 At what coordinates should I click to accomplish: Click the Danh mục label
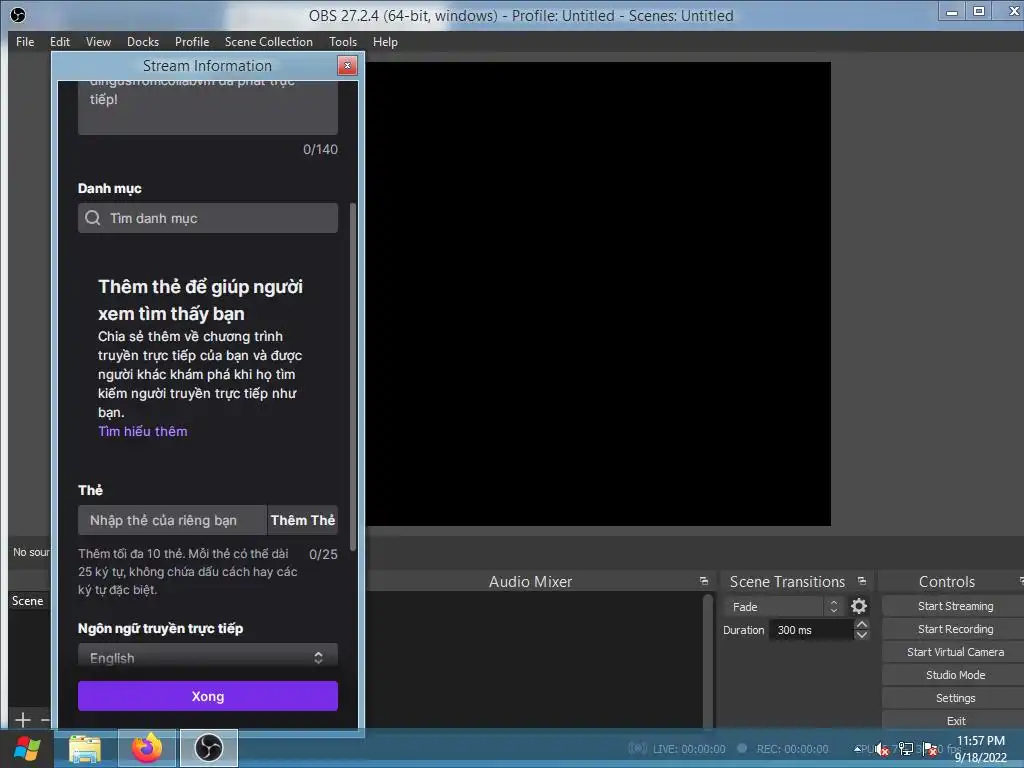click(x=110, y=189)
